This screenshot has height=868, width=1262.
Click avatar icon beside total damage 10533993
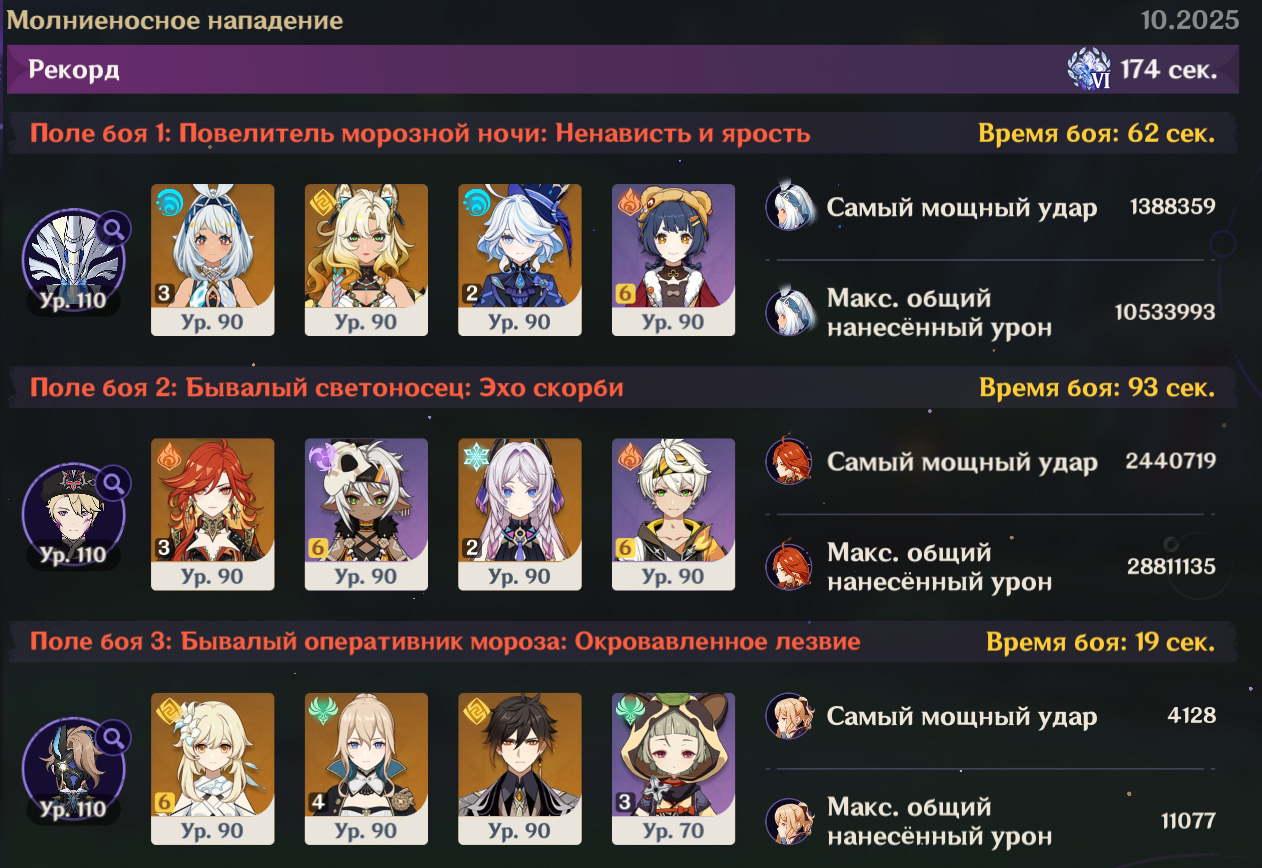pyautogui.click(x=787, y=312)
